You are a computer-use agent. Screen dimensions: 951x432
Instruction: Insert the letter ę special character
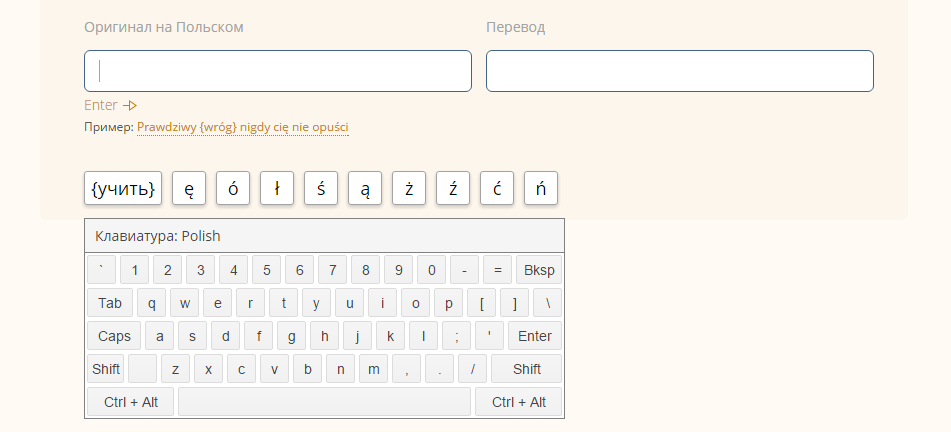(x=189, y=189)
